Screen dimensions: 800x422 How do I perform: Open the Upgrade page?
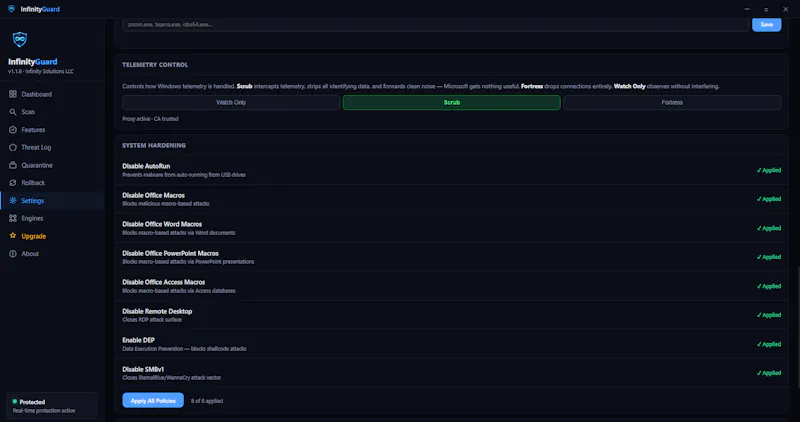[x=52, y=236]
